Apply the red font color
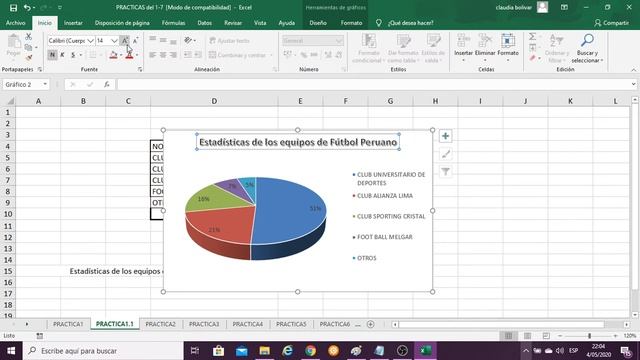The image size is (640, 360). coord(129,55)
